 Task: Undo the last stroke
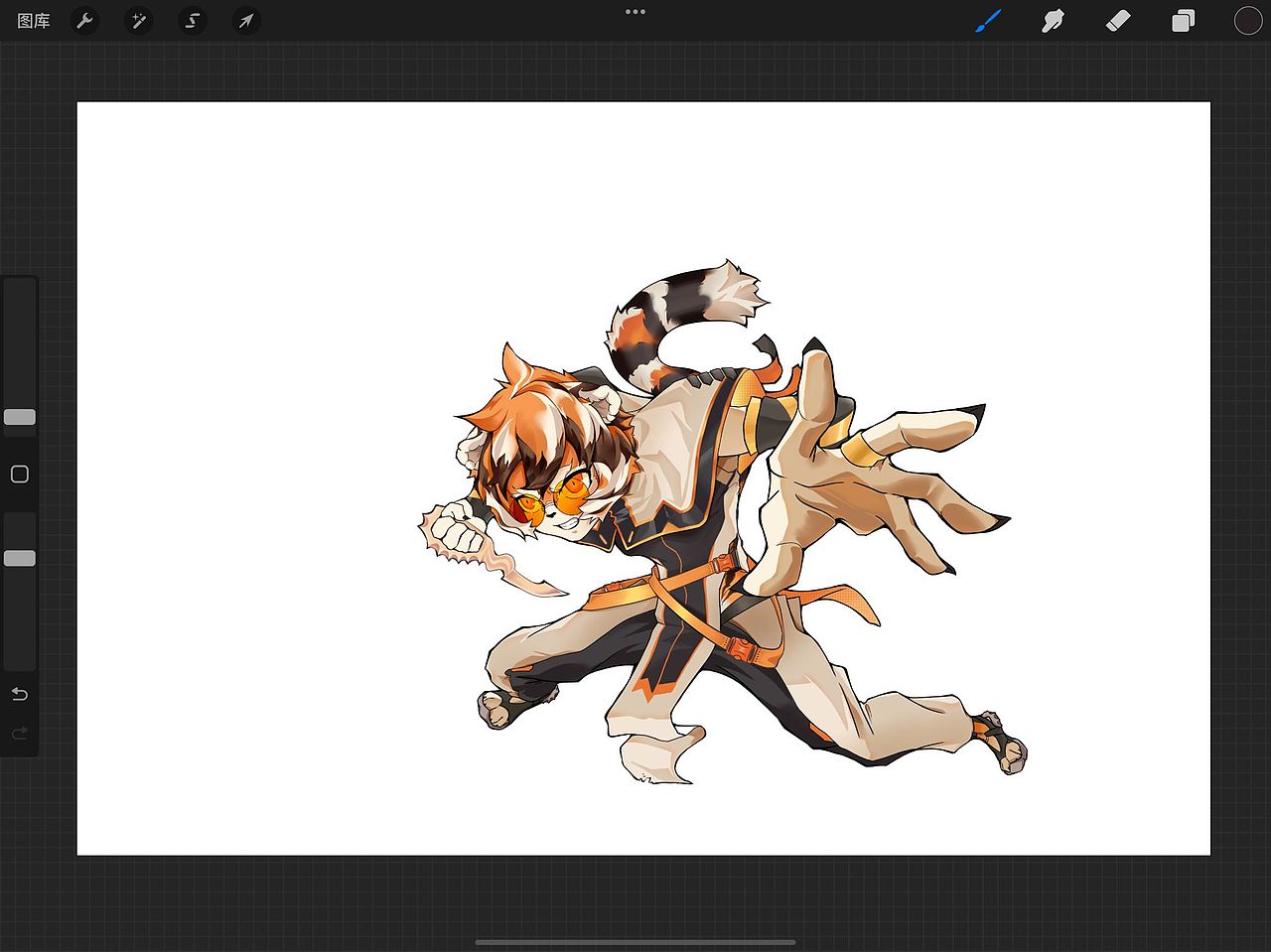point(20,694)
